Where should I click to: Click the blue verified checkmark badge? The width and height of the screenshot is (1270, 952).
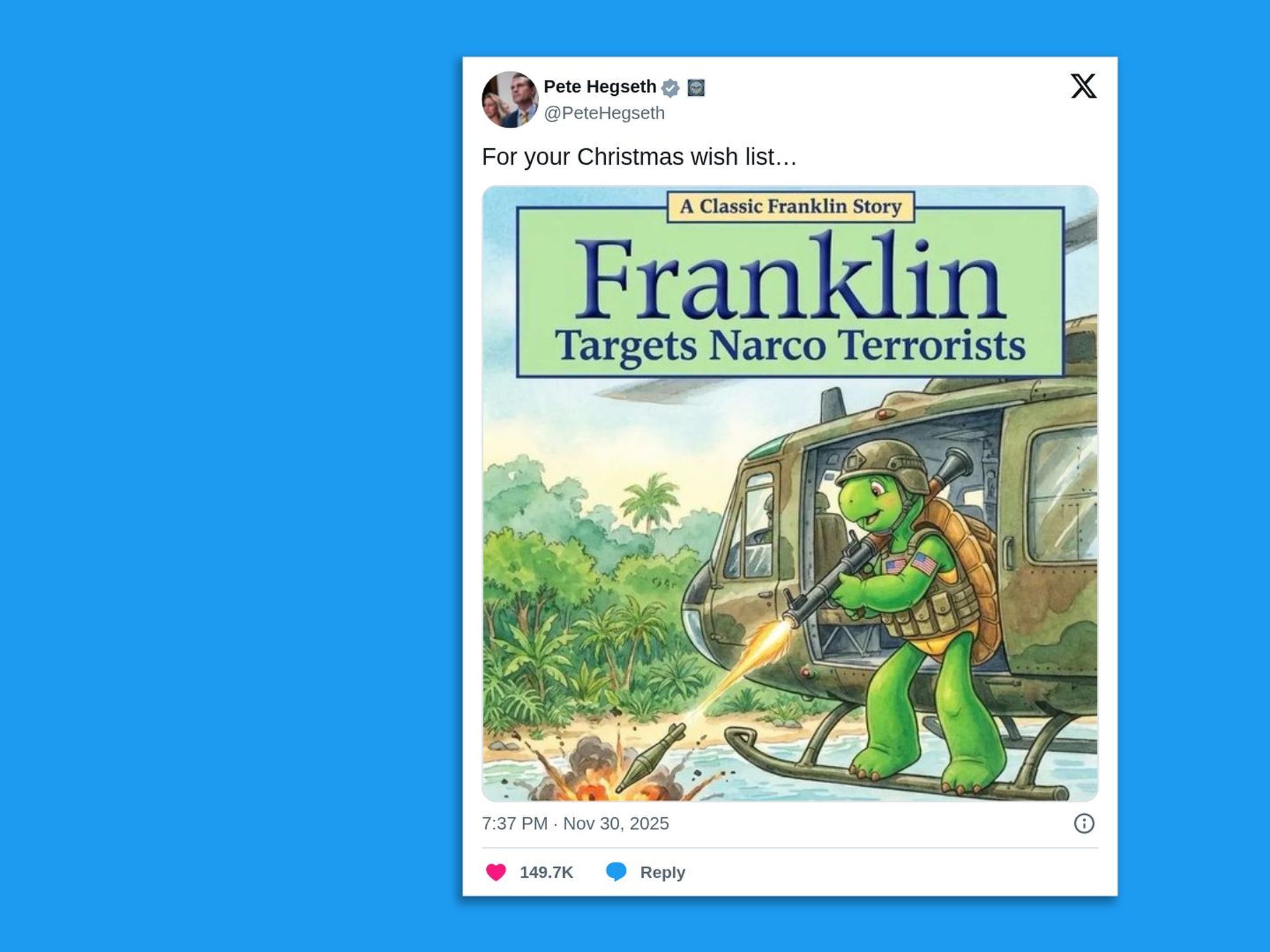pos(670,87)
